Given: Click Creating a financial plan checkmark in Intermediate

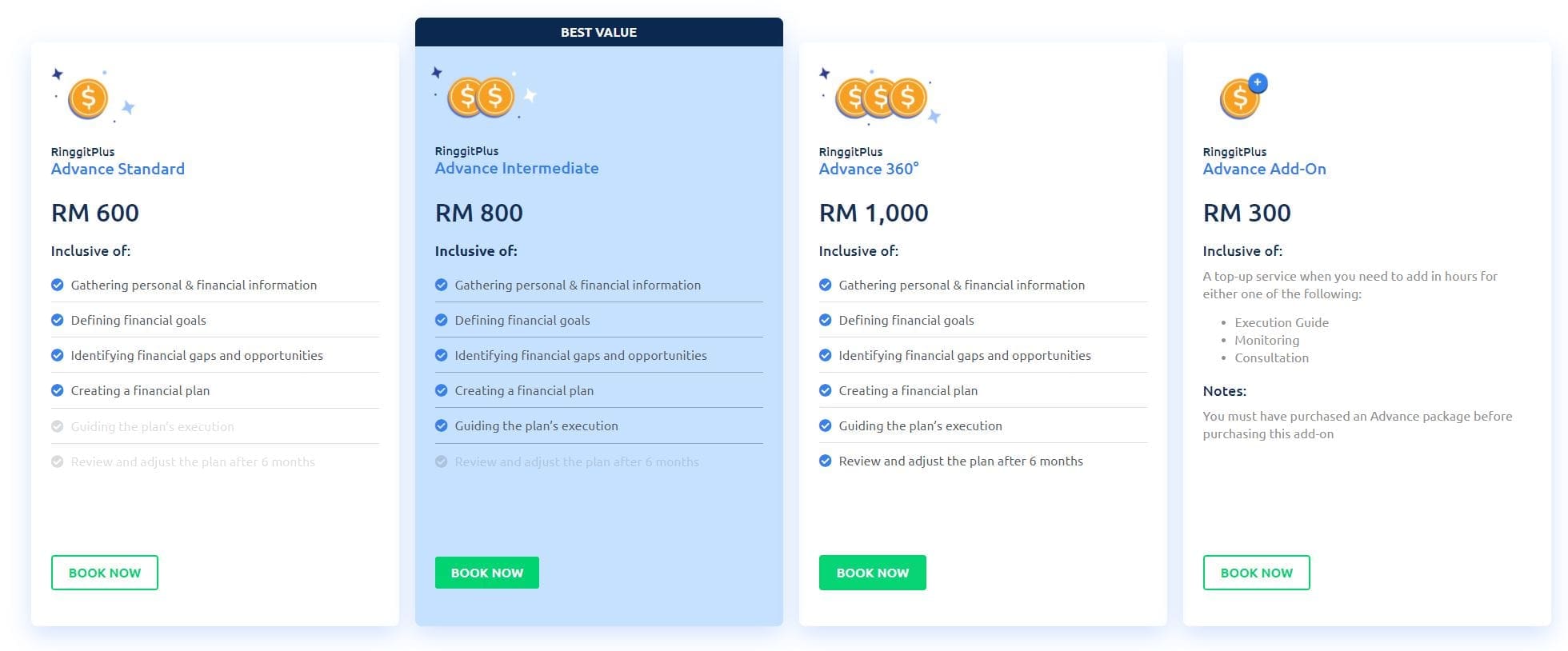Looking at the screenshot, I should click(x=442, y=390).
